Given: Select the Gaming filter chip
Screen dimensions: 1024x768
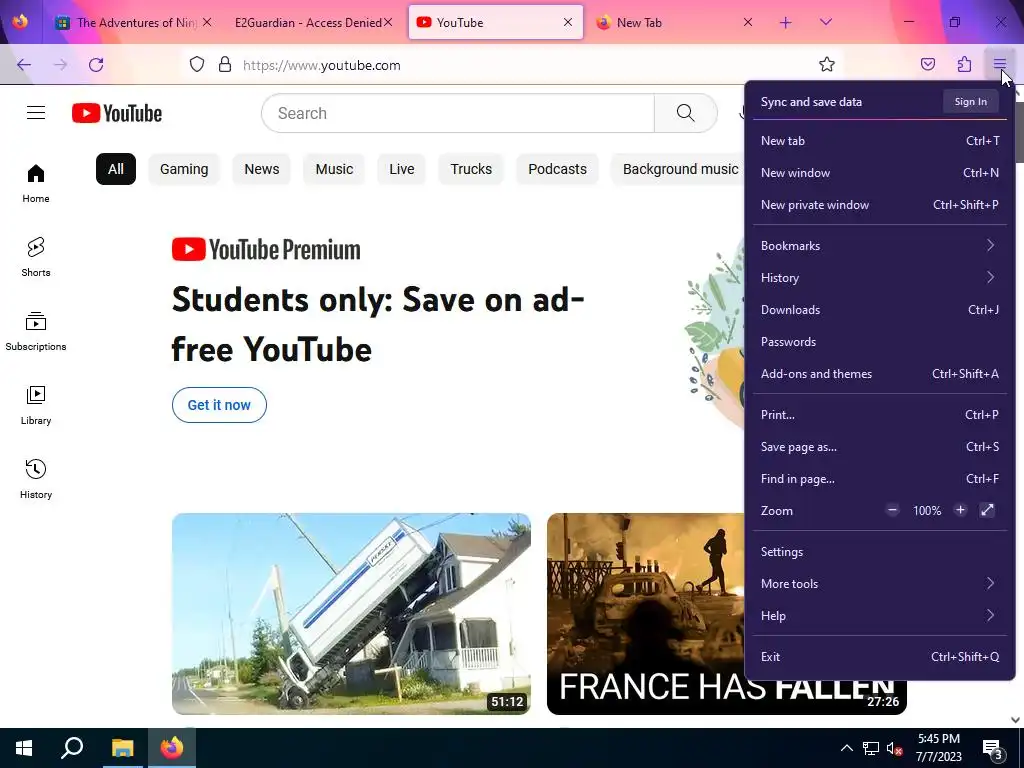Looking at the screenshot, I should point(184,169).
